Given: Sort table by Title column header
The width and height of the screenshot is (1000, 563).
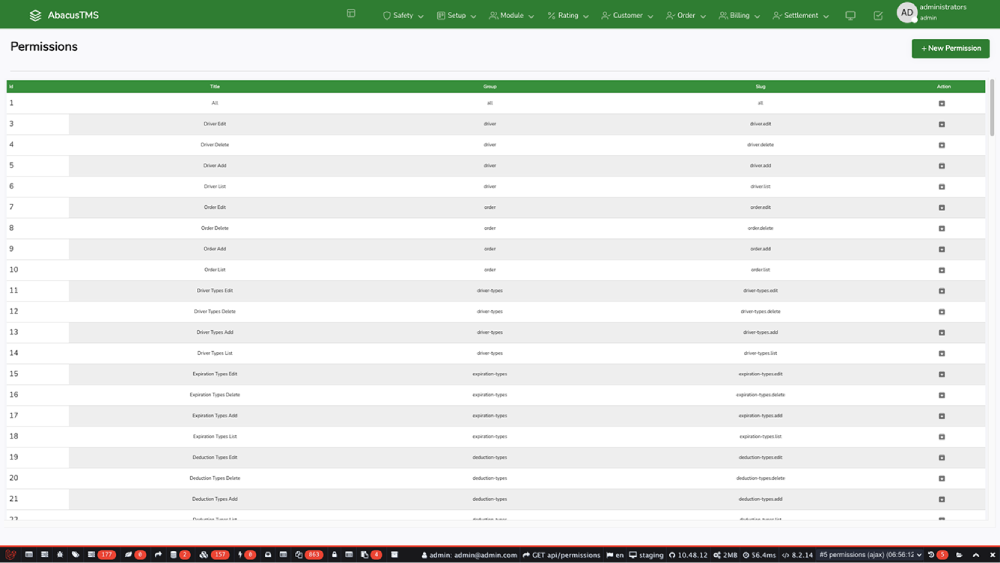Looking at the screenshot, I should (x=215, y=87).
